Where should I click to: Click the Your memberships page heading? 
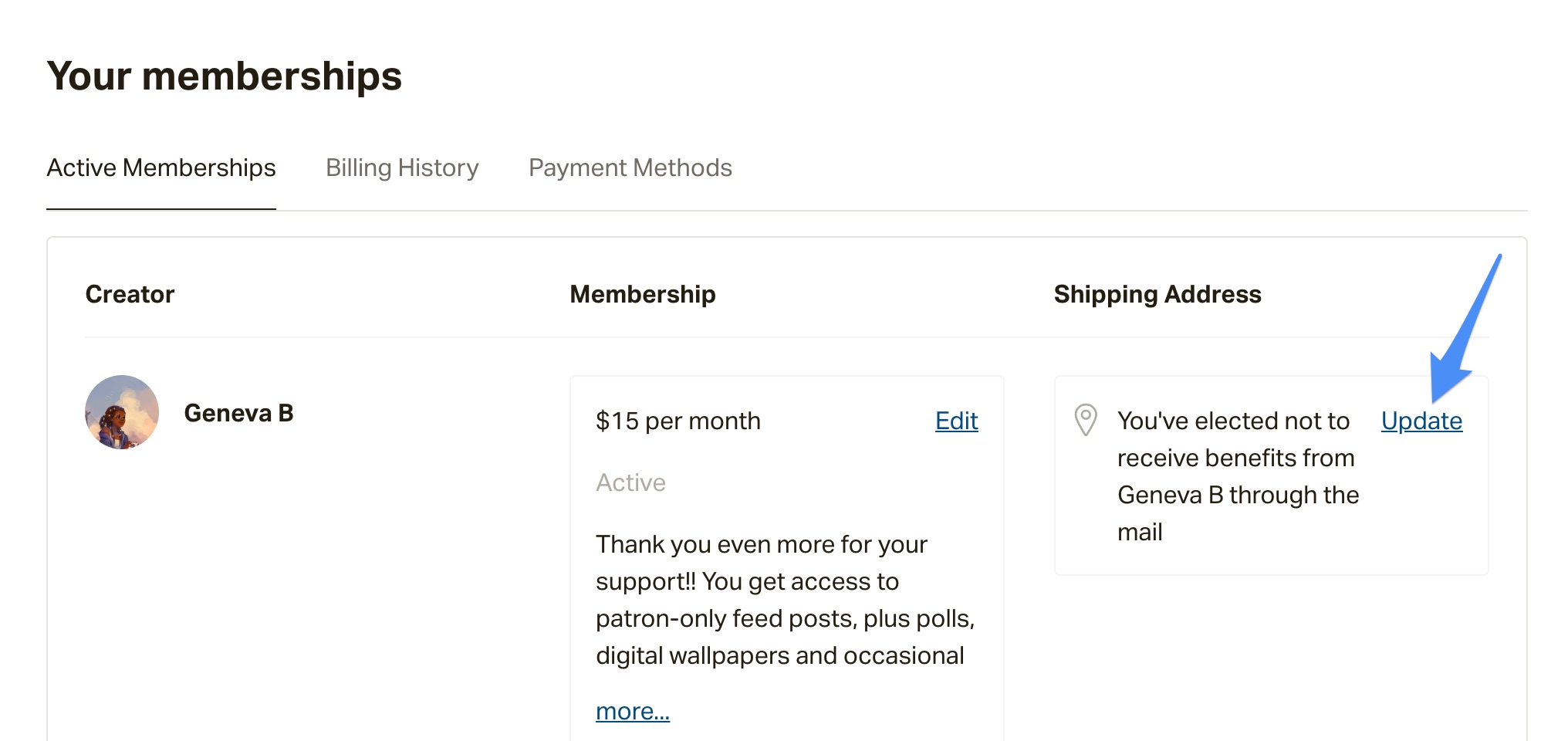coord(225,76)
